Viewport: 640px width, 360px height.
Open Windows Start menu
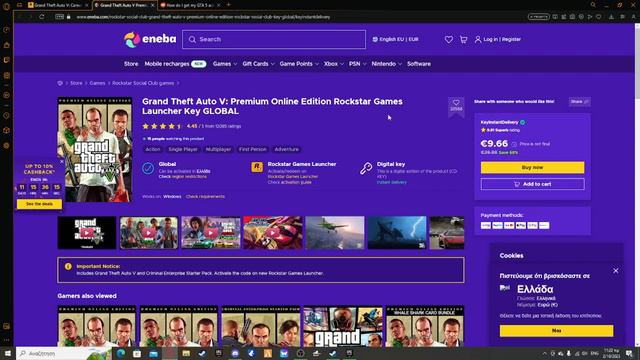[x=7, y=353]
